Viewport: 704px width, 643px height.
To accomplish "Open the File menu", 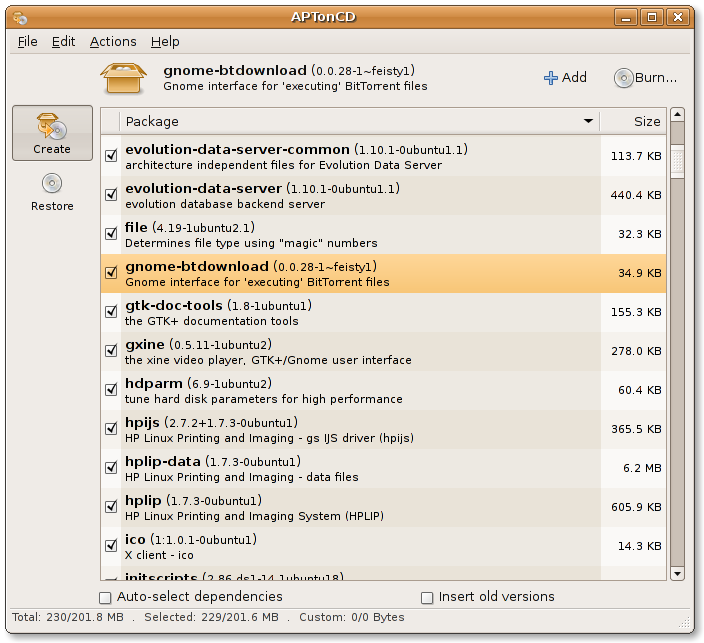I will 27,42.
